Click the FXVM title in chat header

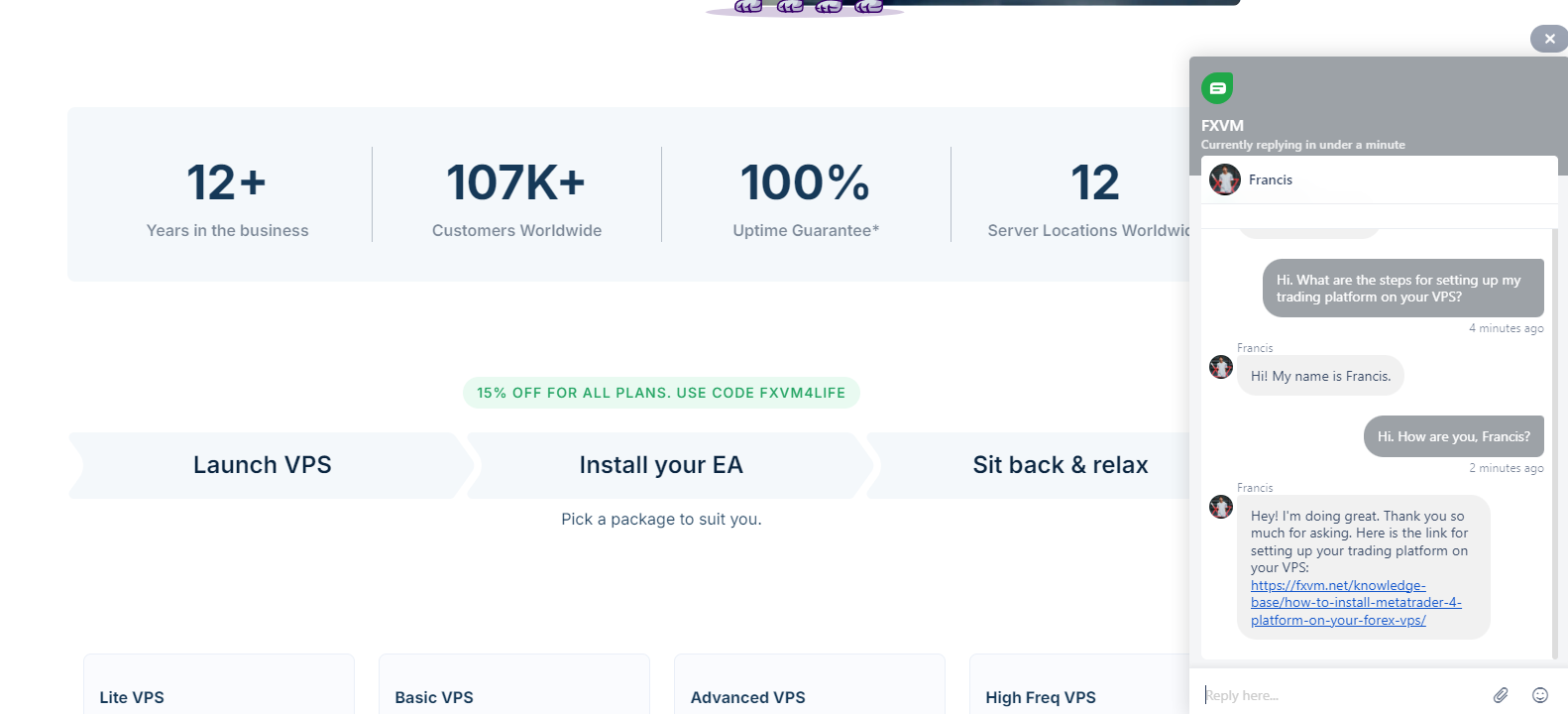click(1222, 126)
